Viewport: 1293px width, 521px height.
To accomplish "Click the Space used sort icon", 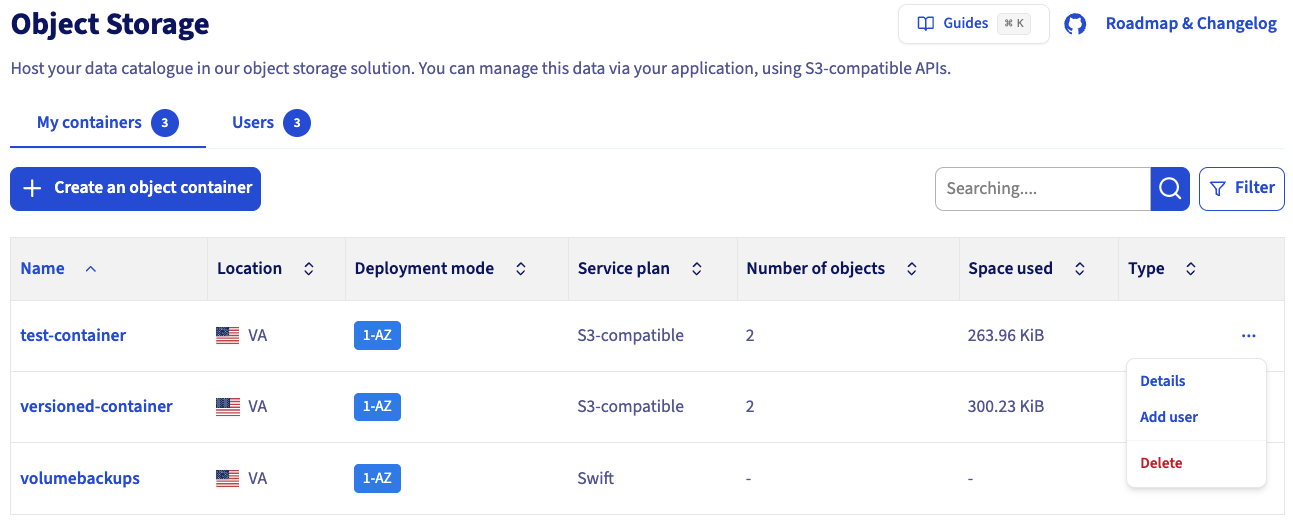I will point(1079,269).
